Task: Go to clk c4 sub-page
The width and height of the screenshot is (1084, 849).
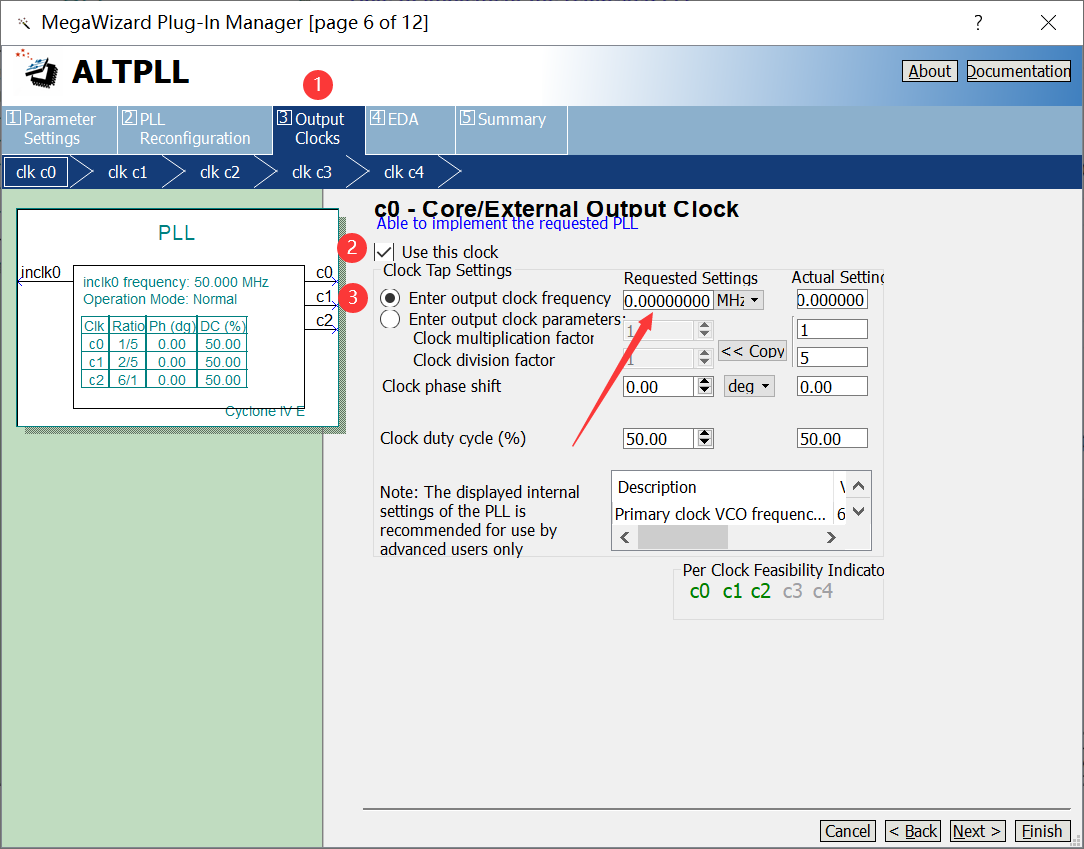Action: [404, 172]
